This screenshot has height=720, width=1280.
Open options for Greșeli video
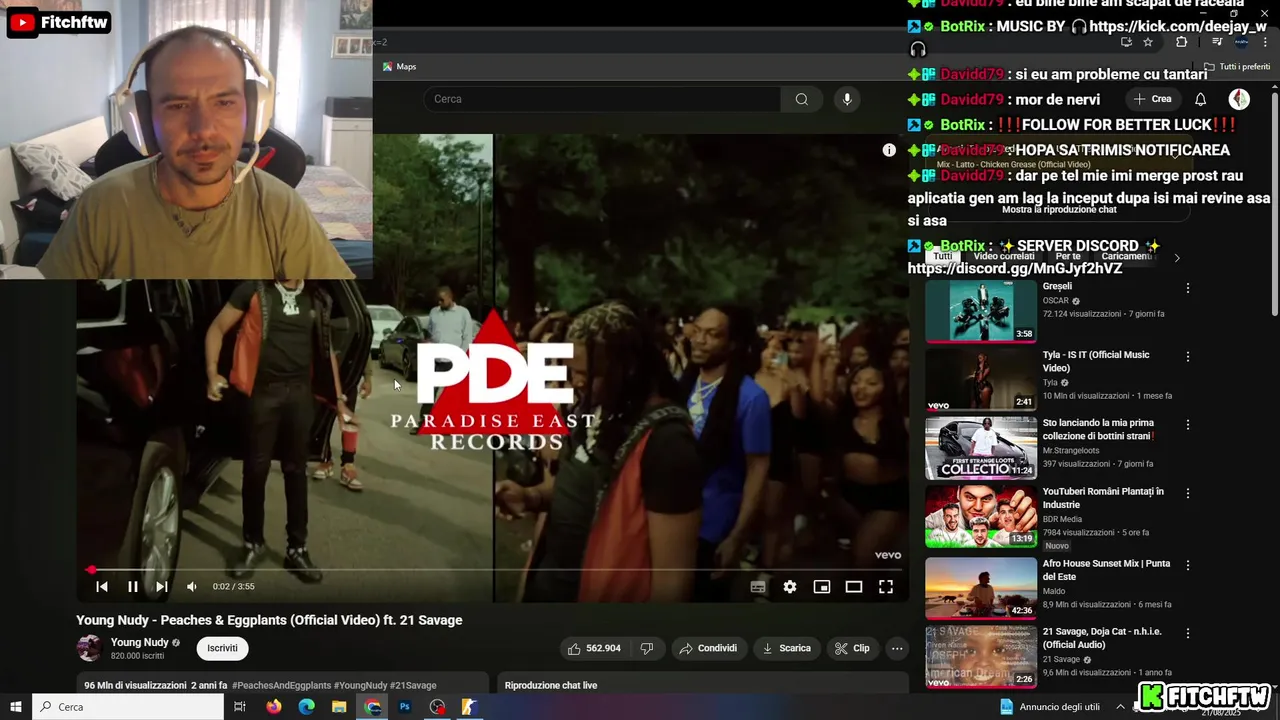1187,288
